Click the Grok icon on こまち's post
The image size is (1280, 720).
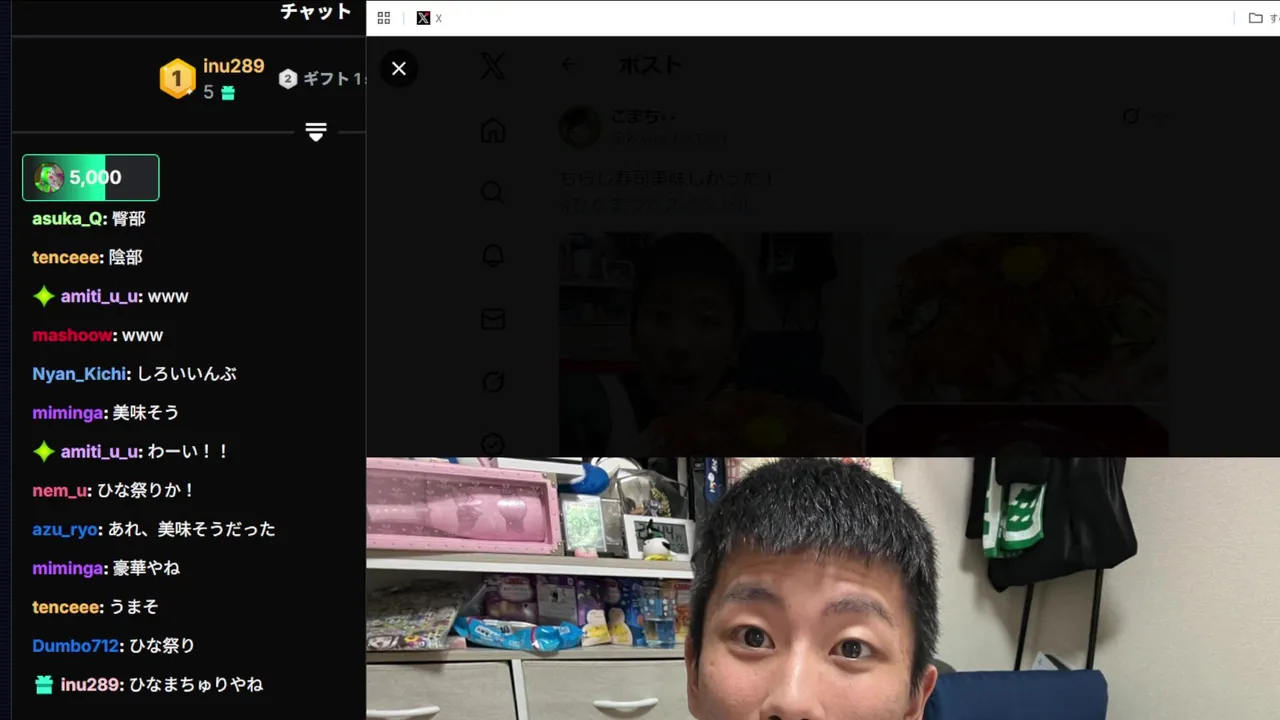click(1131, 117)
